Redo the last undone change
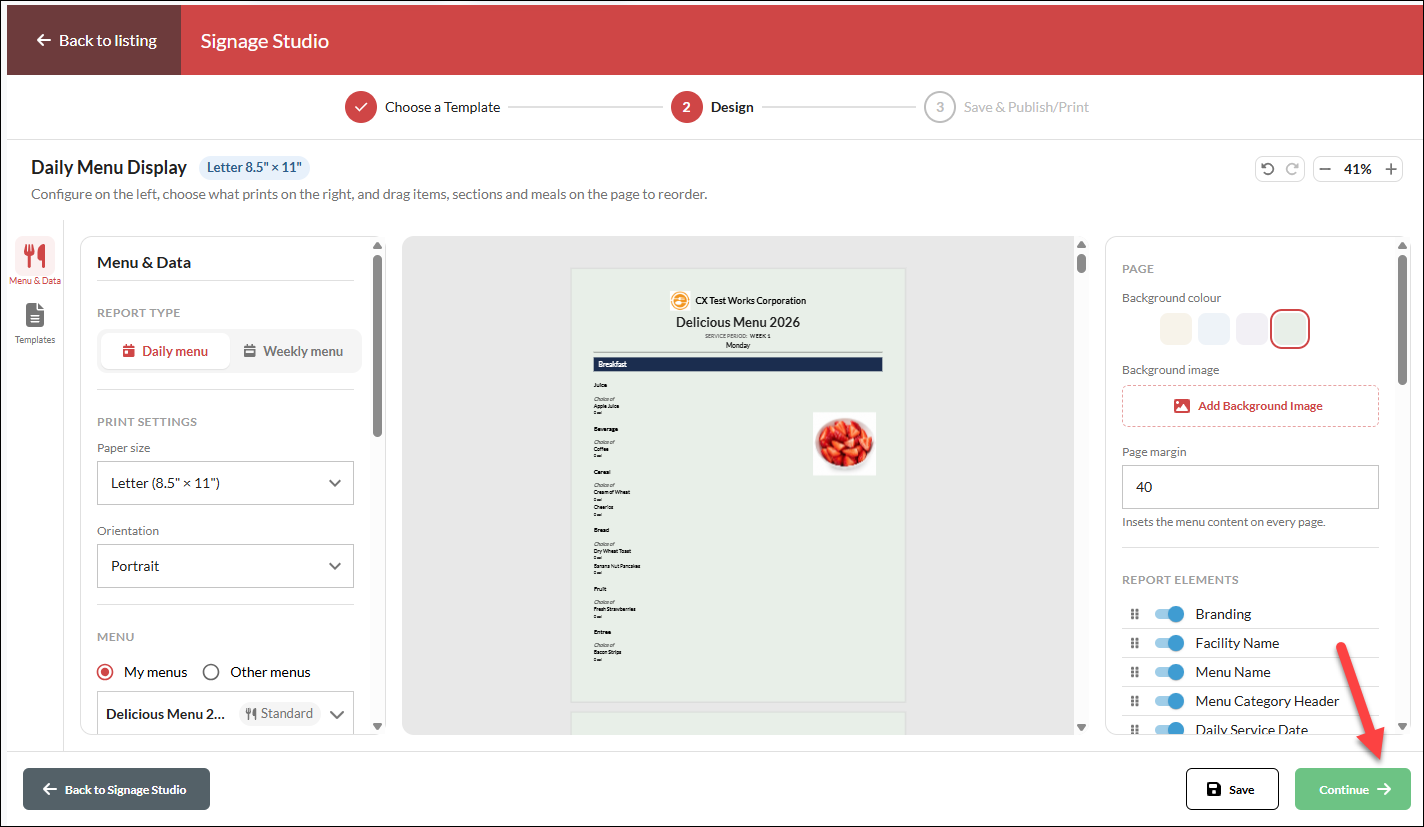Viewport: 1424px width, 827px height. click(1292, 169)
